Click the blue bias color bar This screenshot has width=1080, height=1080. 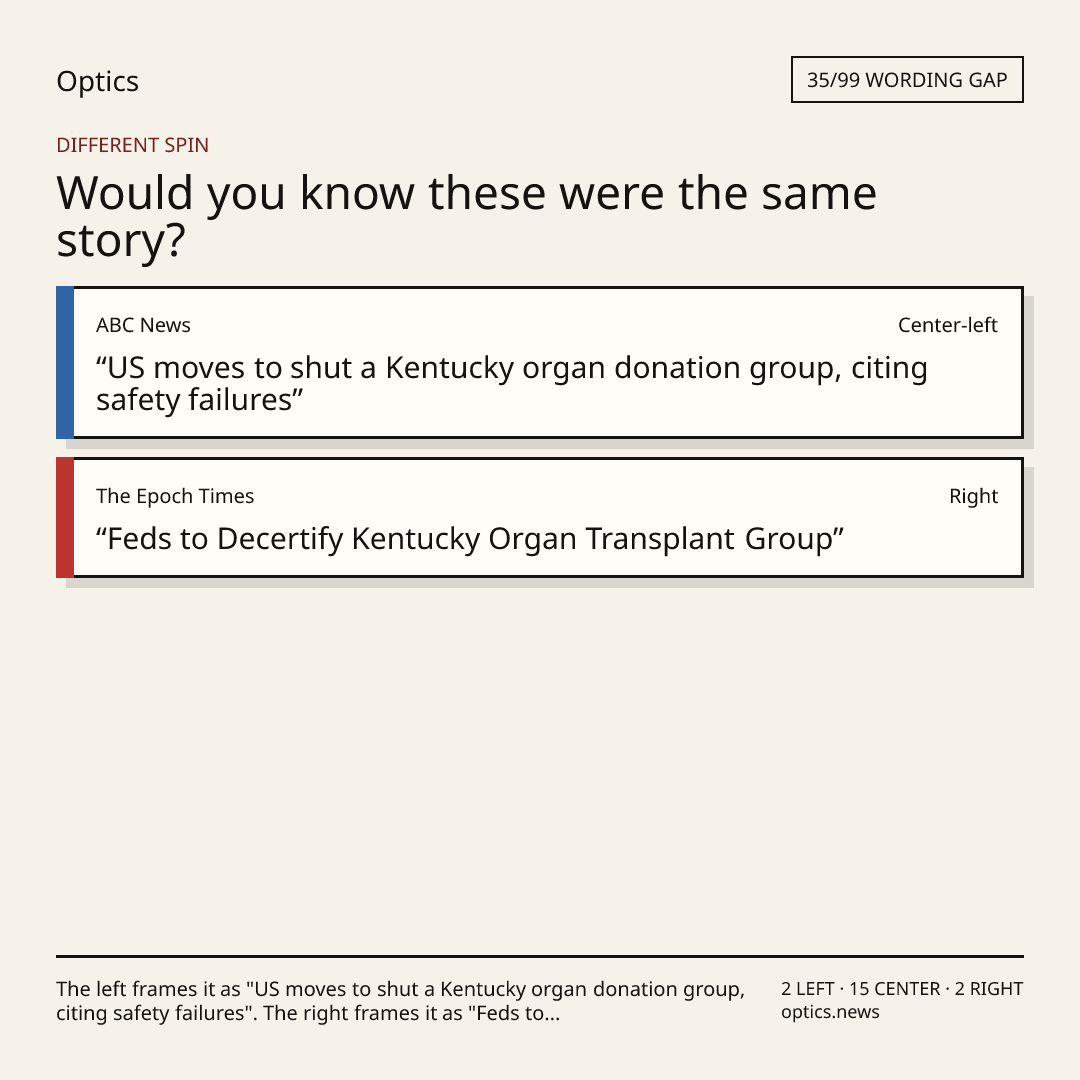65,362
